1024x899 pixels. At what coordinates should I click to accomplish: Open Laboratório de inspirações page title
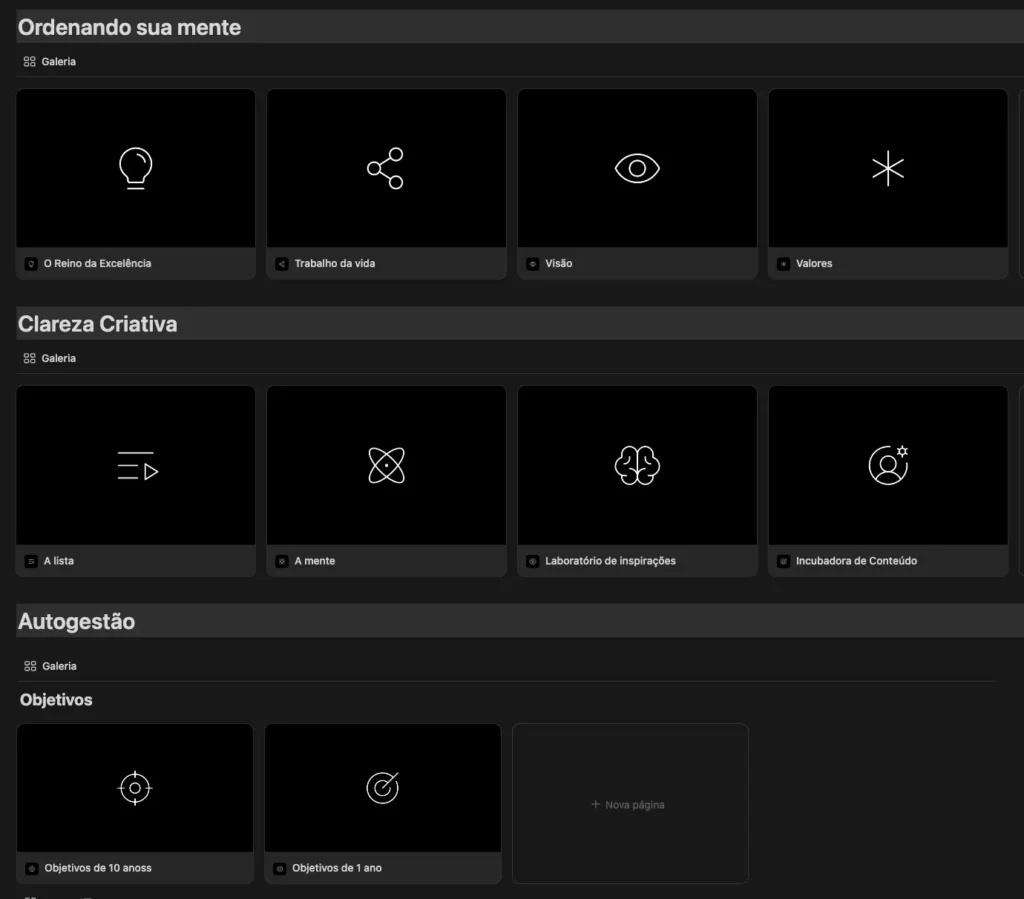pyautogui.click(x=610, y=561)
